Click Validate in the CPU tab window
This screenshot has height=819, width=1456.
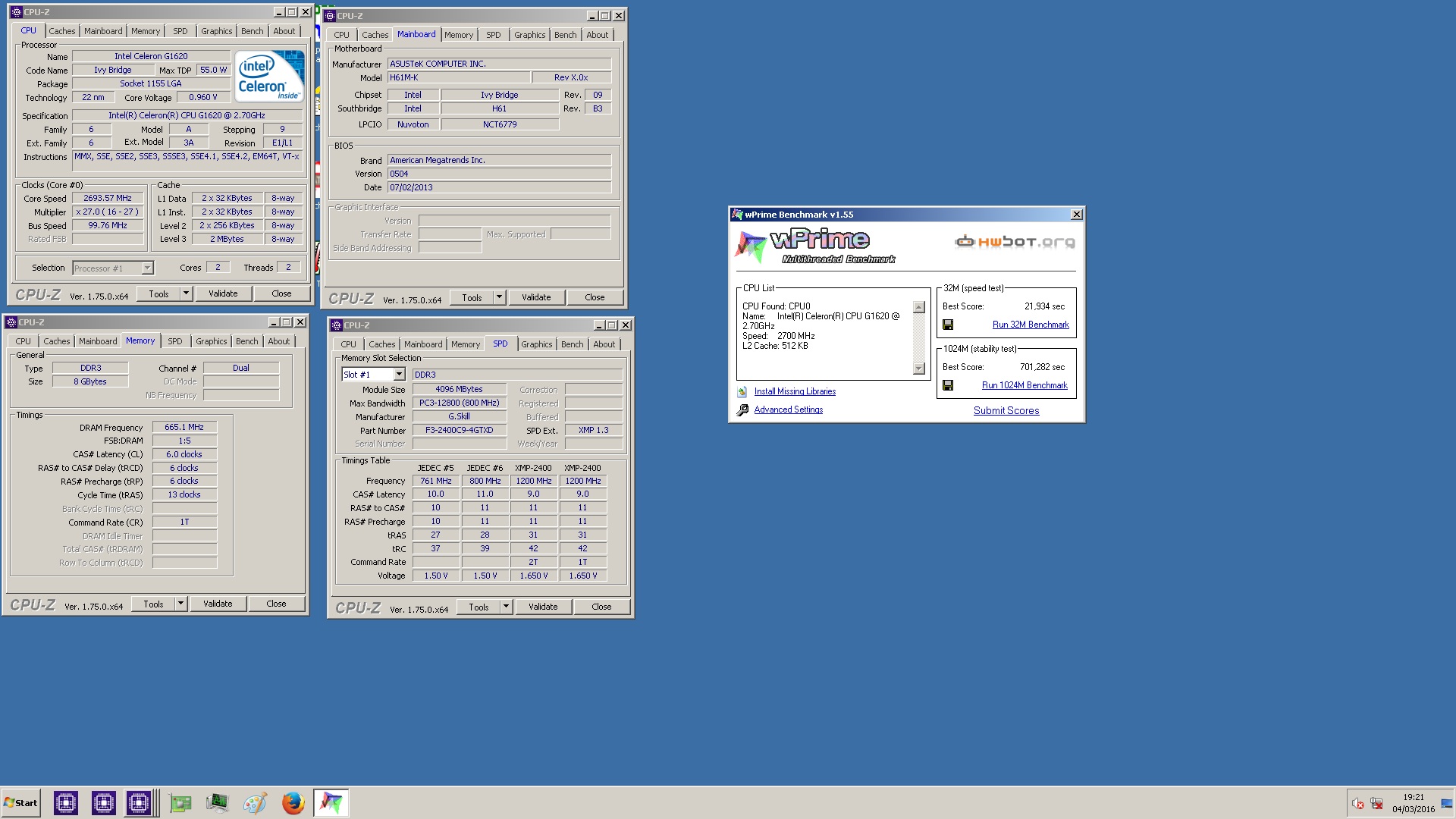[x=223, y=293]
